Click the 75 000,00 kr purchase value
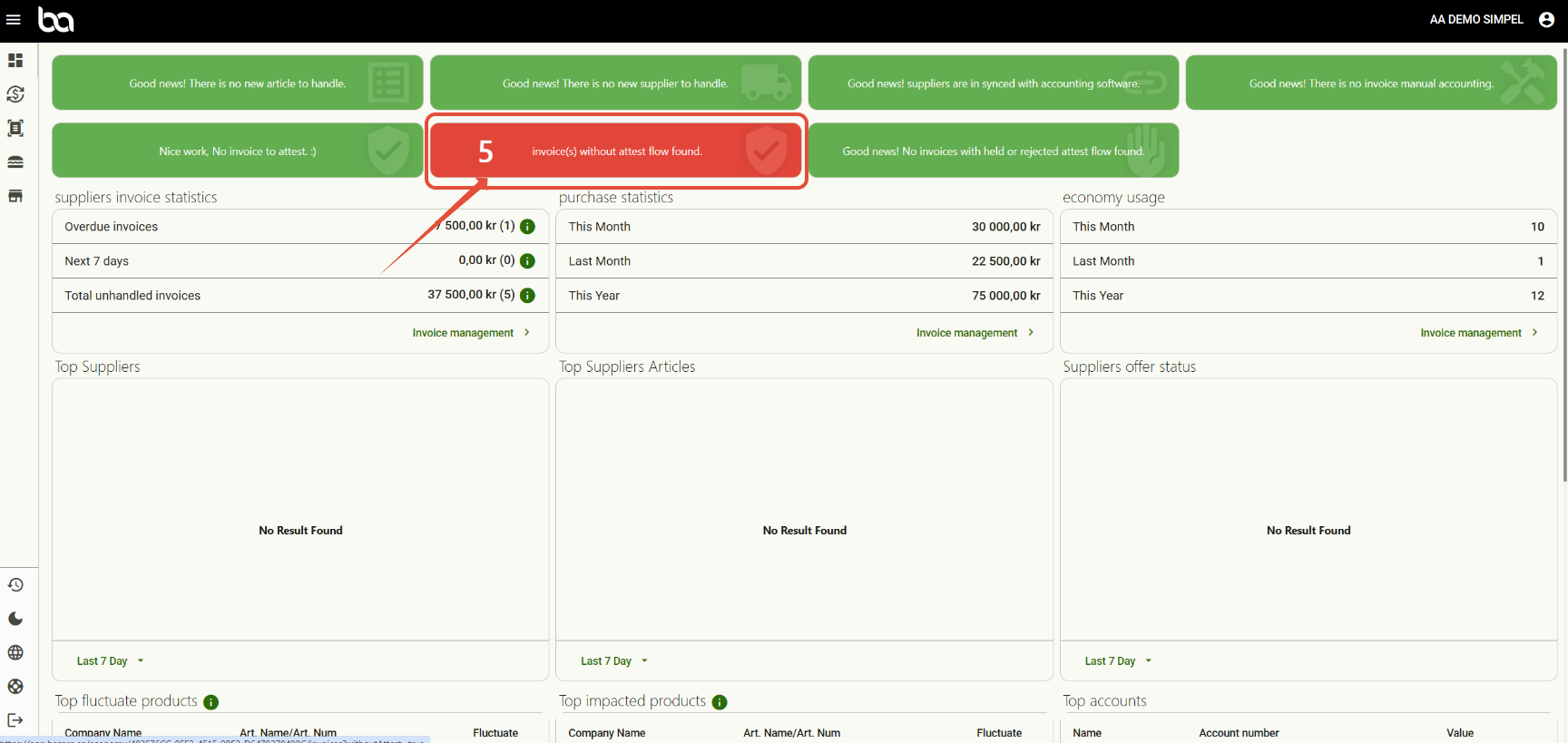The image size is (1568, 743). tap(1006, 296)
